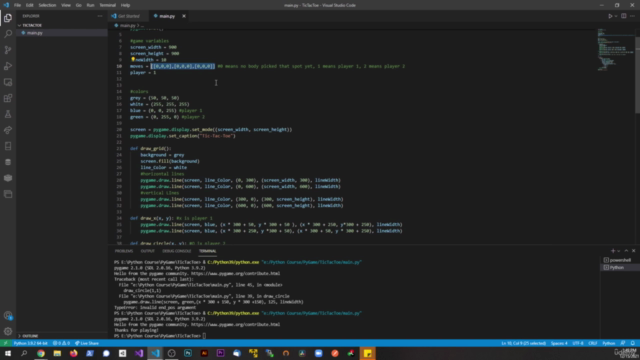Open the Manage gear settings icon

click(8, 331)
